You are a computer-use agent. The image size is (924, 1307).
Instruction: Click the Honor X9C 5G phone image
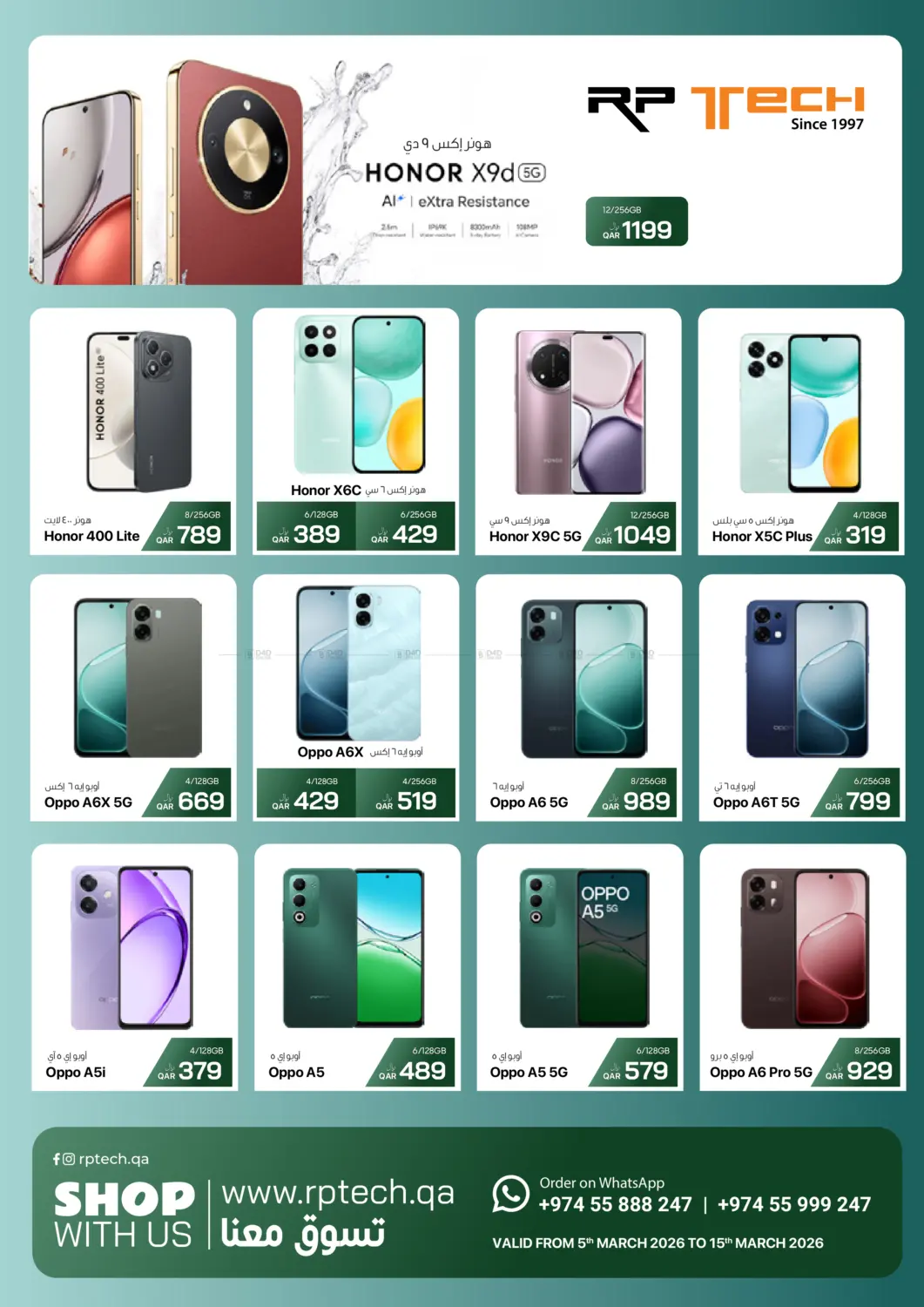point(580,412)
